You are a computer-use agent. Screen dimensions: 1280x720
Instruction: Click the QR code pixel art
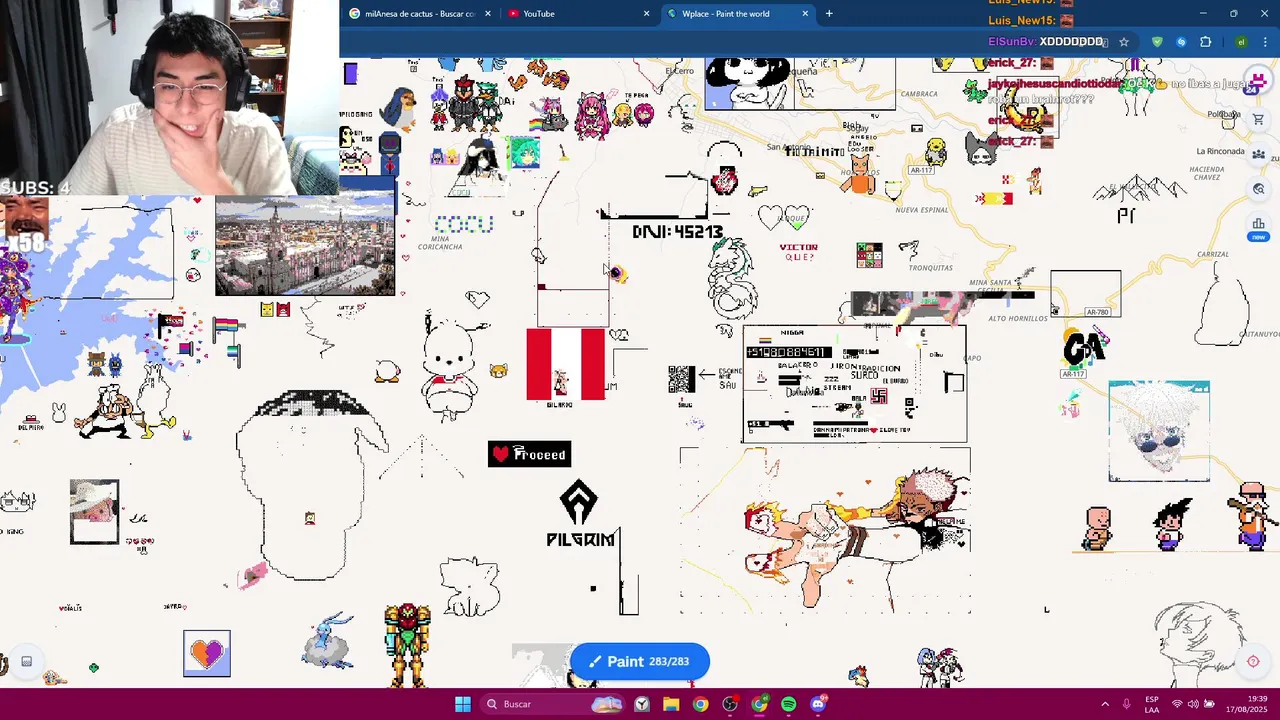[681, 379]
